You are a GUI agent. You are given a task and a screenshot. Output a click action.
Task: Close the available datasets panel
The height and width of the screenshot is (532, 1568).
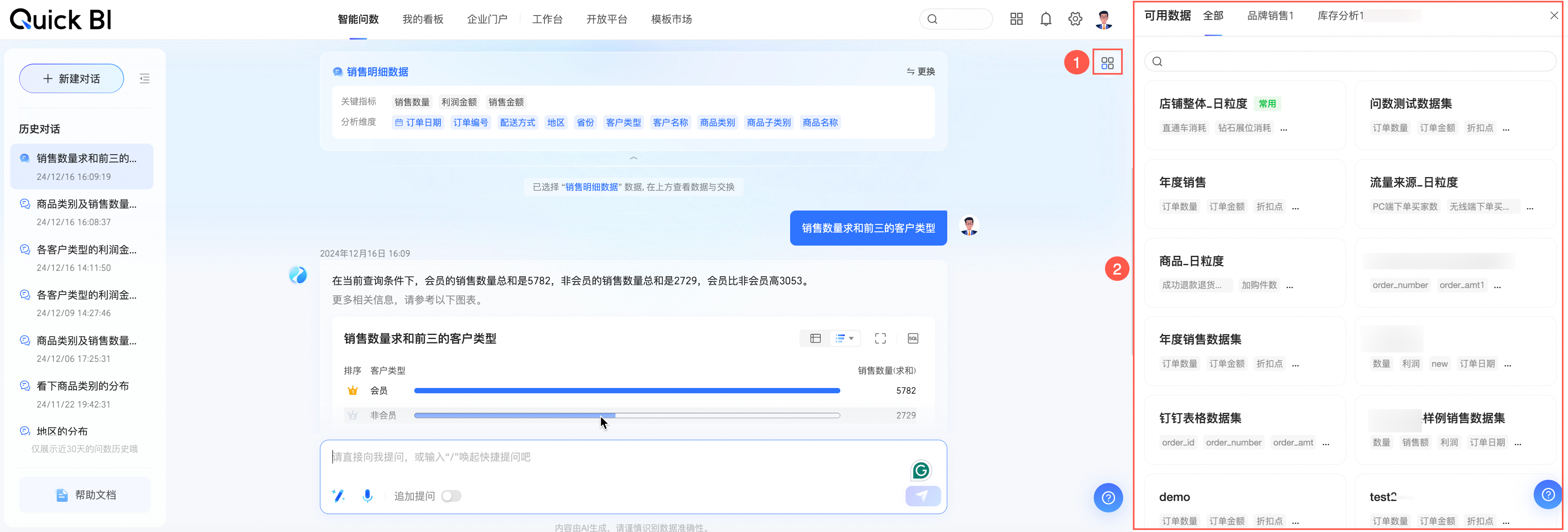point(1553,16)
